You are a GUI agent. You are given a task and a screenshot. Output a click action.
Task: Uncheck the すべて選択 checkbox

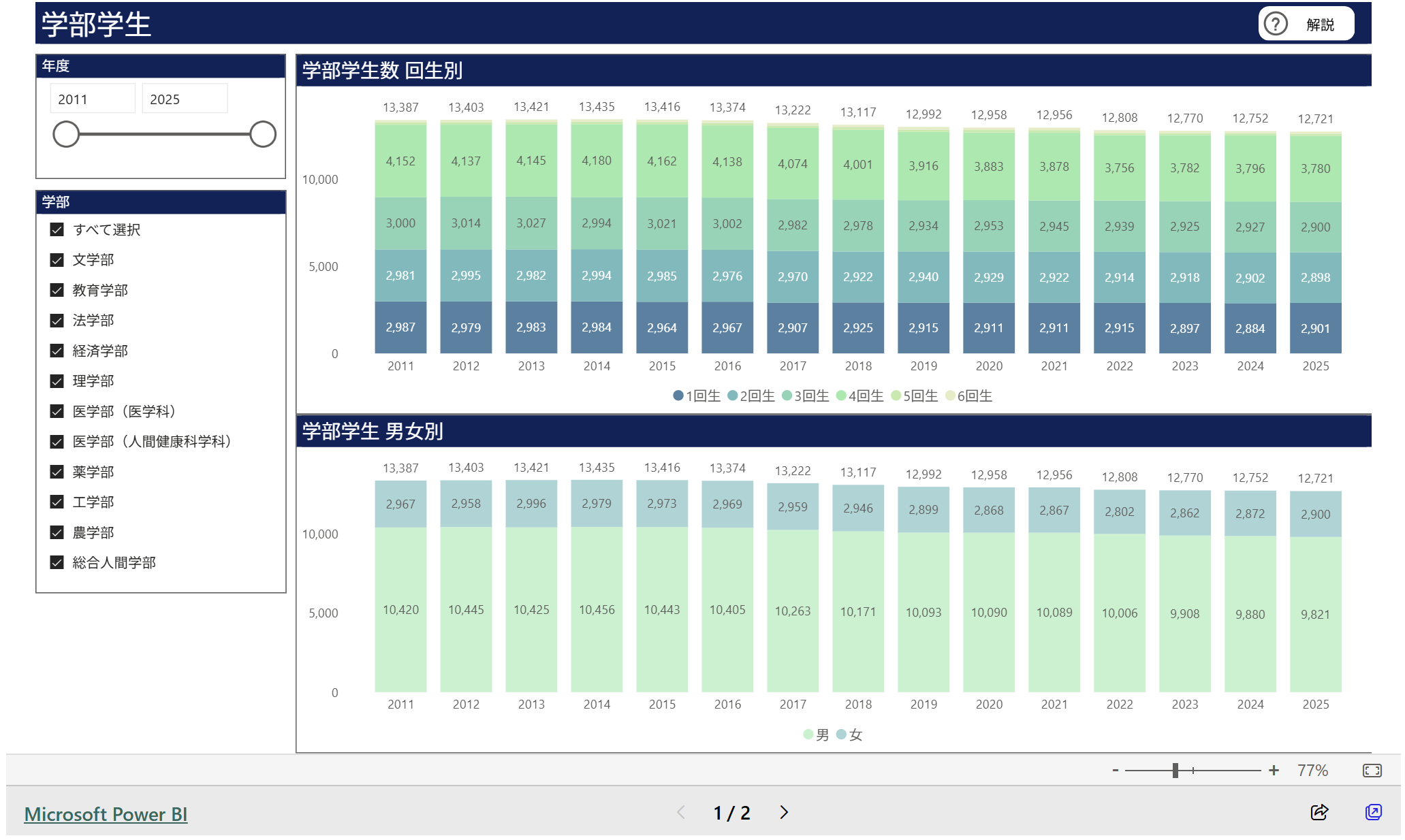click(57, 230)
